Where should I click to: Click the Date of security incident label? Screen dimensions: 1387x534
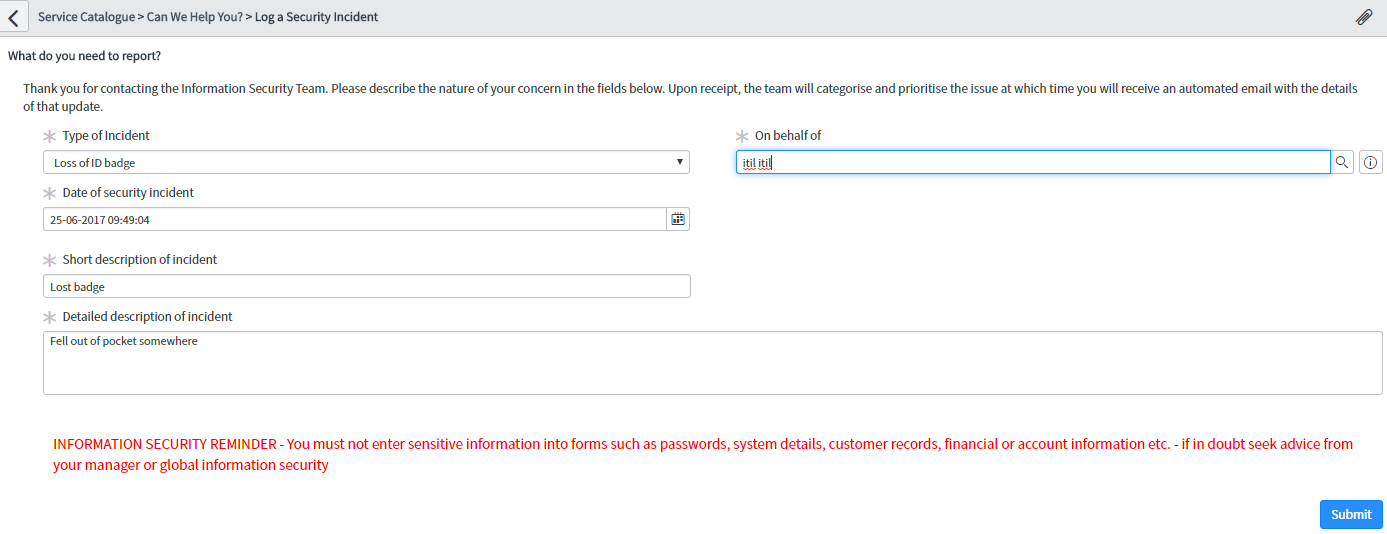(x=128, y=193)
